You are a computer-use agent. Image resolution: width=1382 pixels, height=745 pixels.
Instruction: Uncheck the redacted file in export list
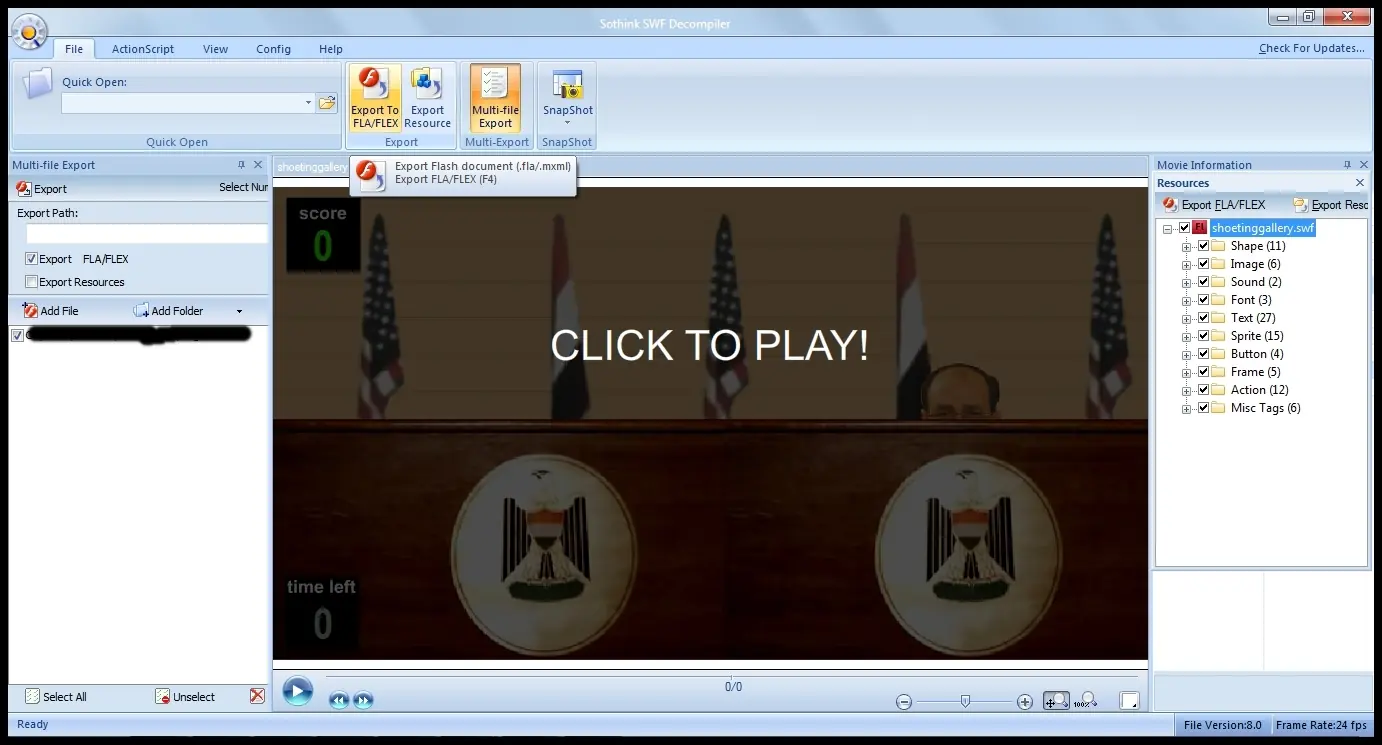[x=17, y=335]
